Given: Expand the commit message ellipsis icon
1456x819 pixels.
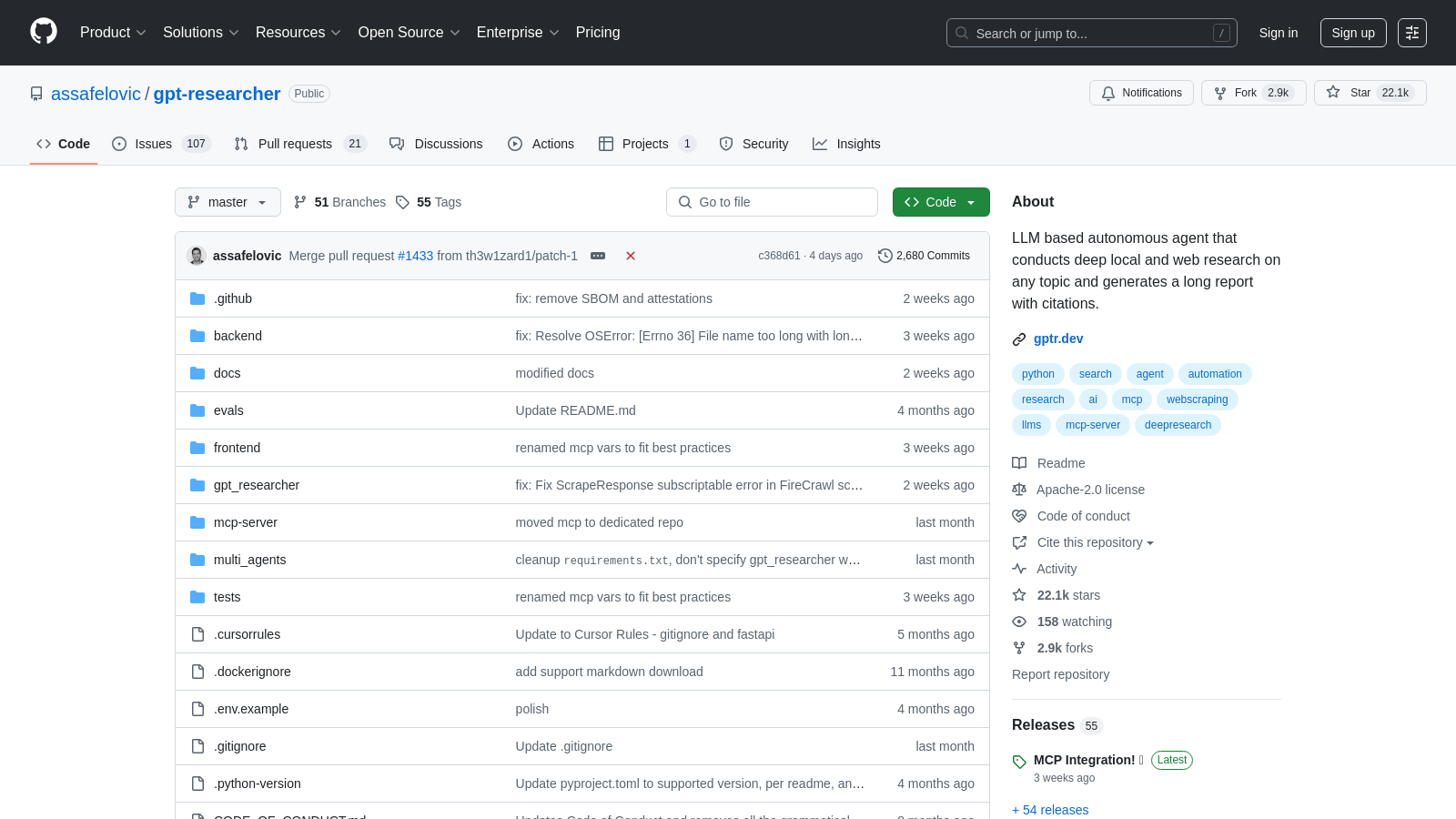Looking at the screenshot, I should point(598,256).
